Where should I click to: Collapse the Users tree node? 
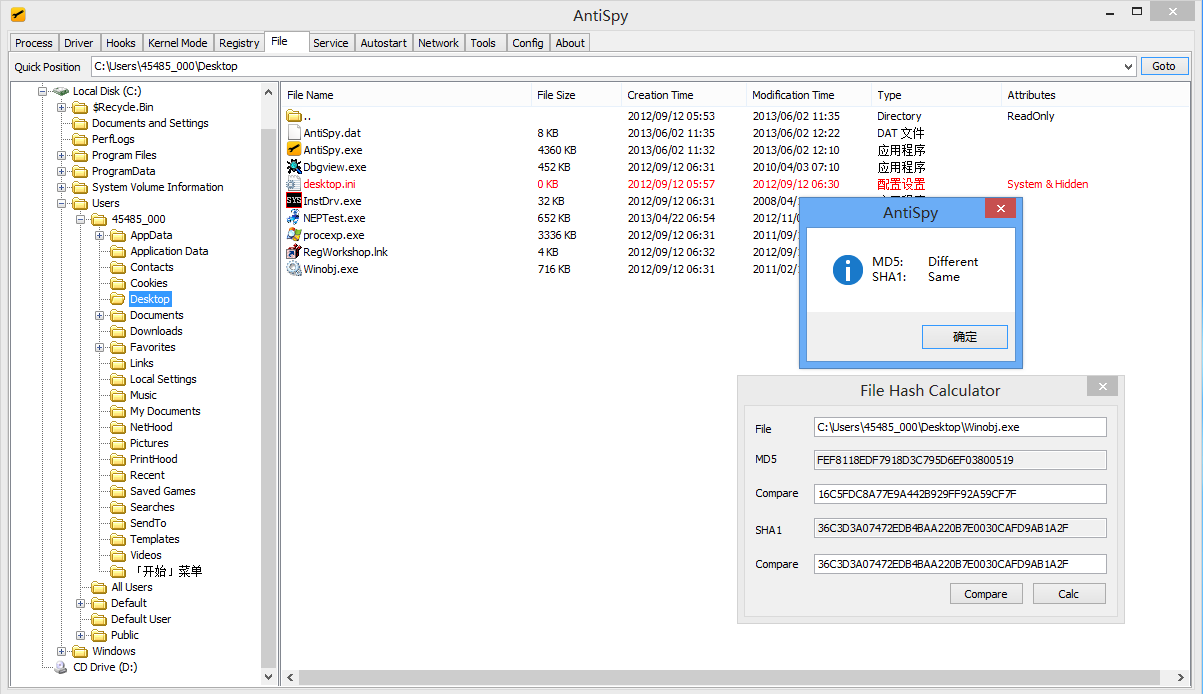pyautogui.click(x=62, y=203)
